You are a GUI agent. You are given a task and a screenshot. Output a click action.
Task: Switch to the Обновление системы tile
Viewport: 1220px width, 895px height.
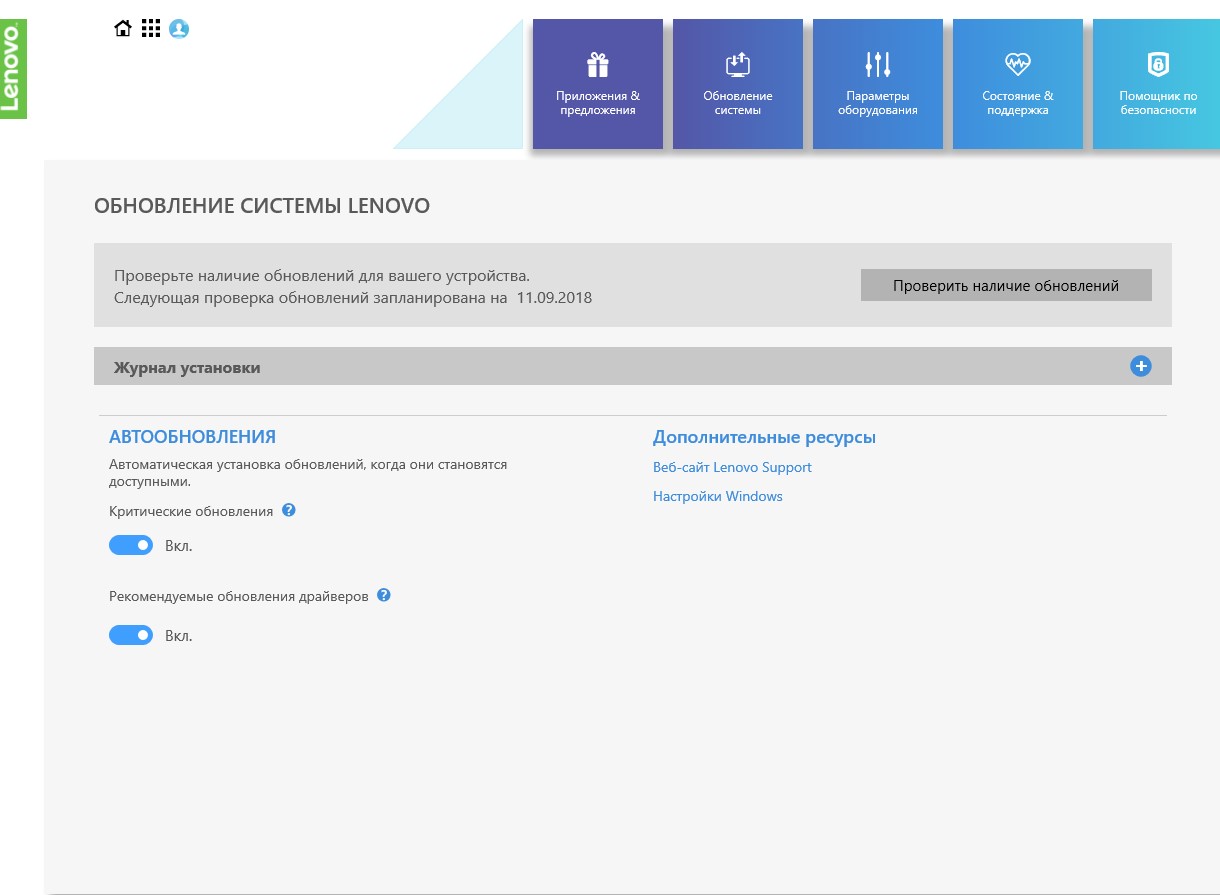[x=738, y=84]
